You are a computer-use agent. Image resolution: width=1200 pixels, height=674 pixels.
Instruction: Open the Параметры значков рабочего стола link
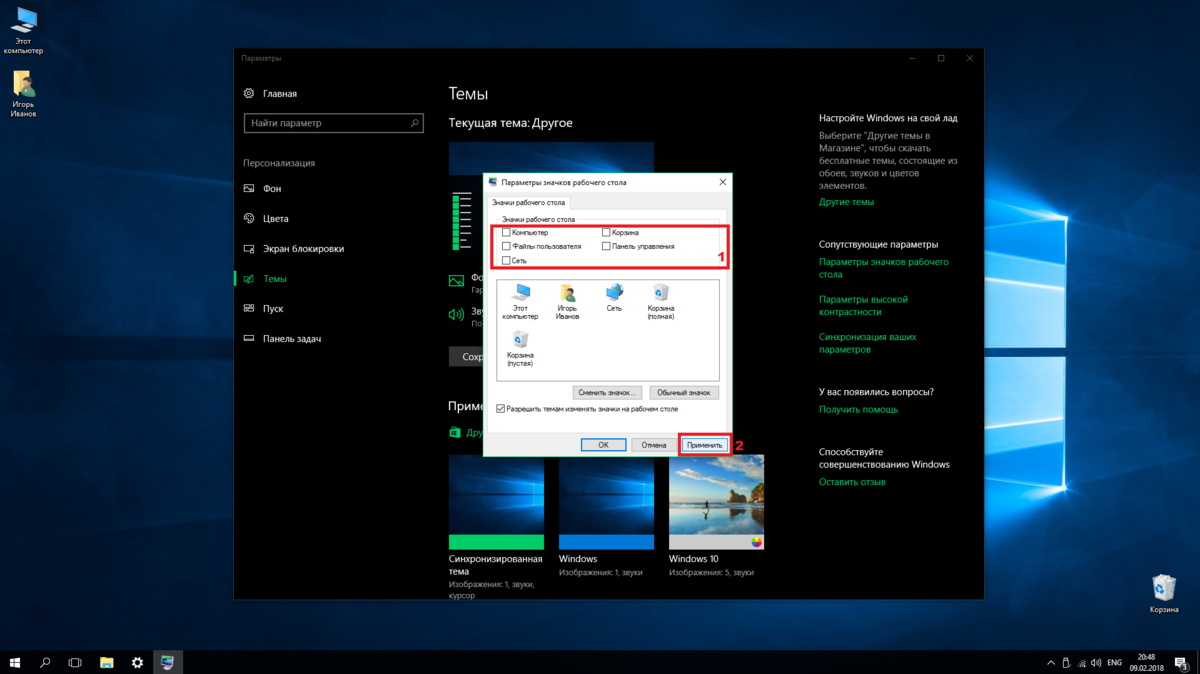pos(884,268)
